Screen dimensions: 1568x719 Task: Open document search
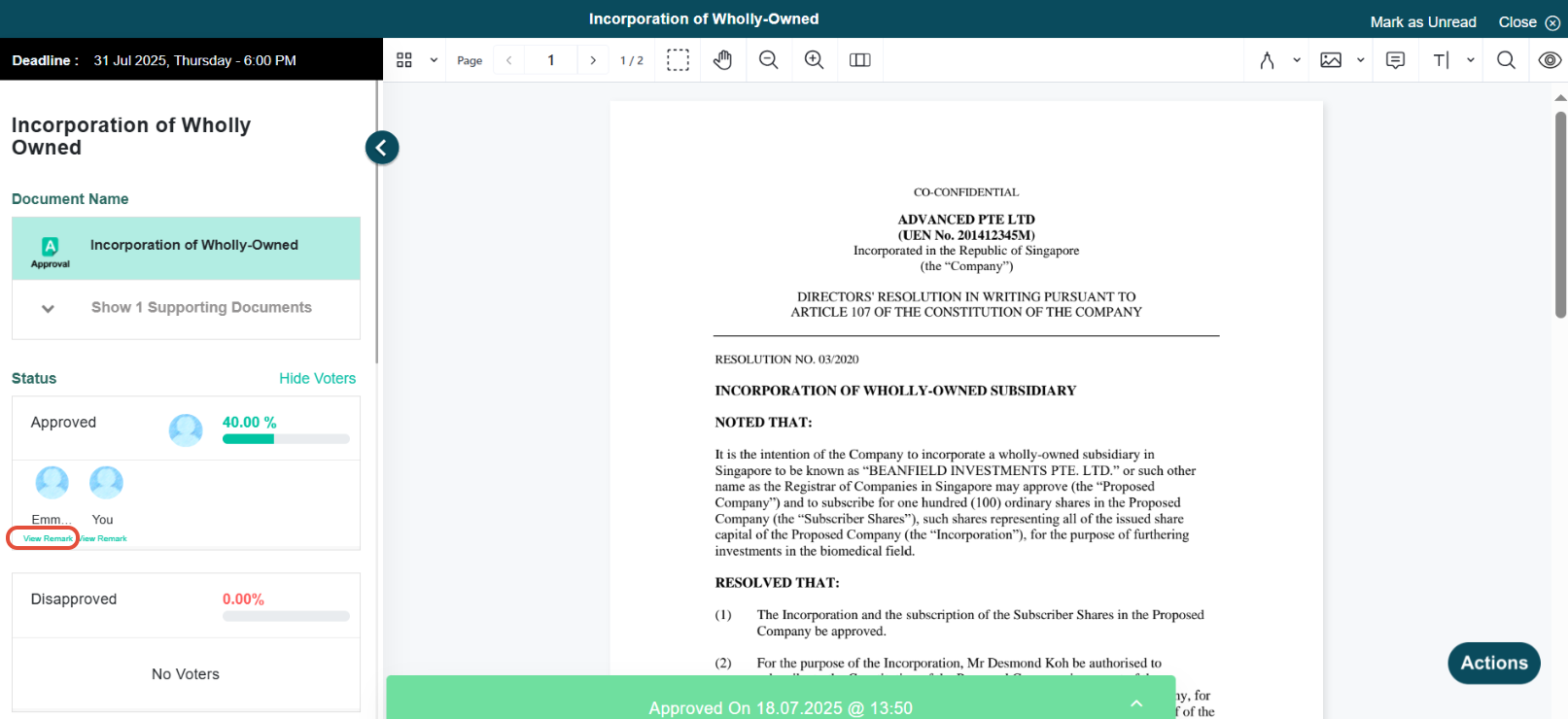tap(1506, 60)
